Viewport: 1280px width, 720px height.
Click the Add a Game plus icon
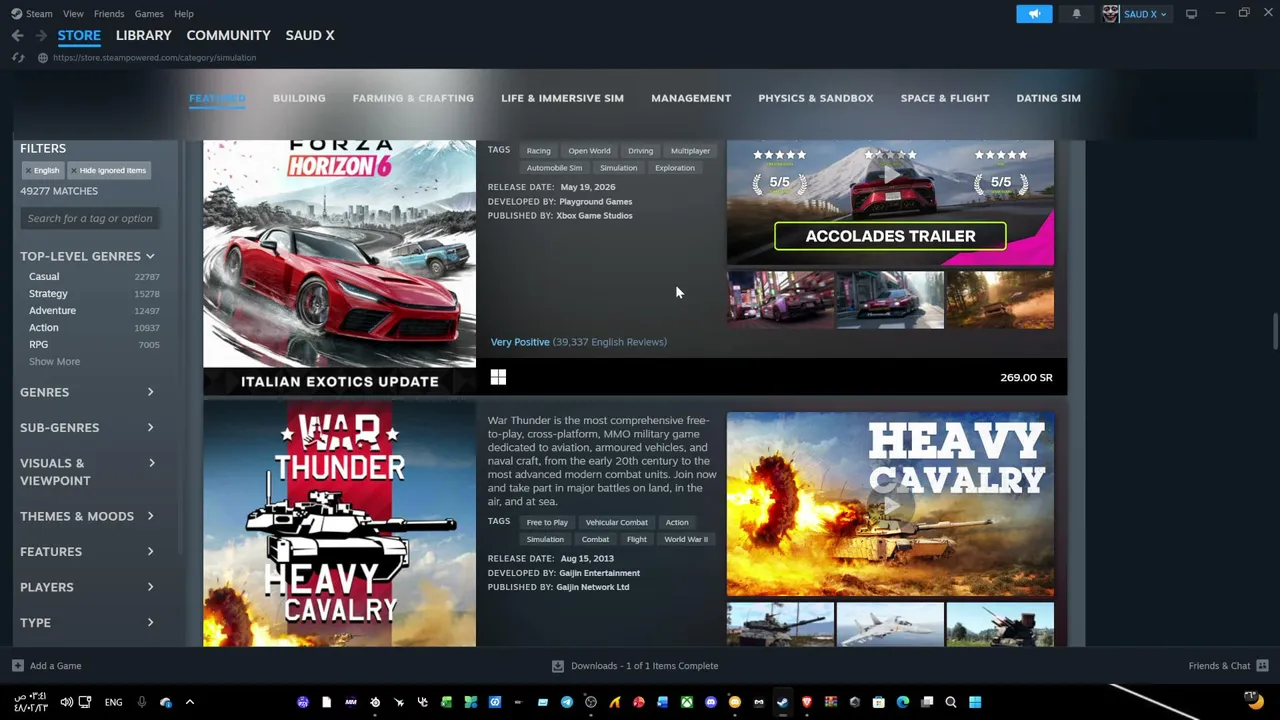tap(17, 666)
